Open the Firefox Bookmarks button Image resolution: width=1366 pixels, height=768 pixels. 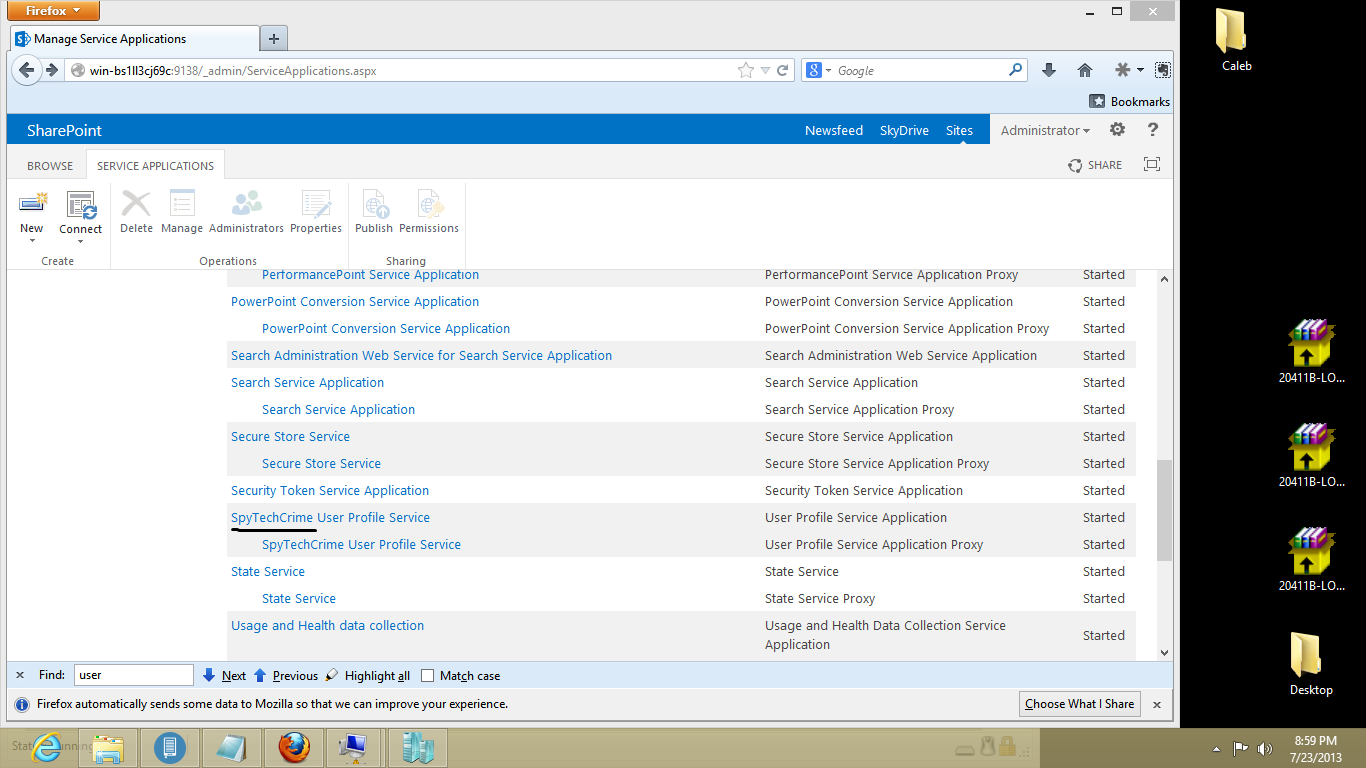click(1129, 101)
